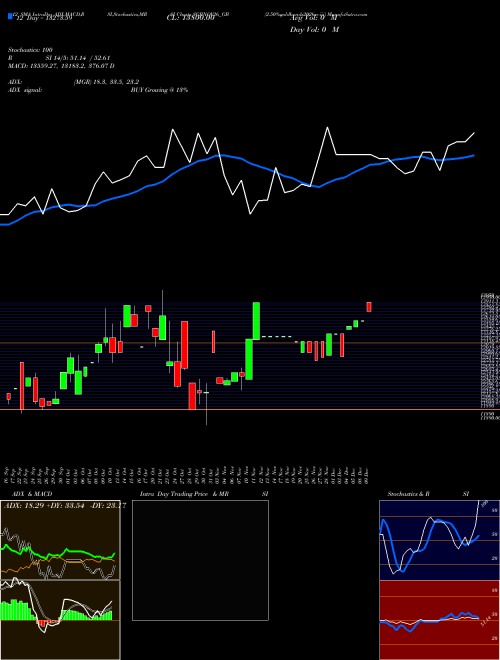Click the 'Stochastics & R' panel title
This screenshot has height=660, width=500.
[x=408, y=494]
